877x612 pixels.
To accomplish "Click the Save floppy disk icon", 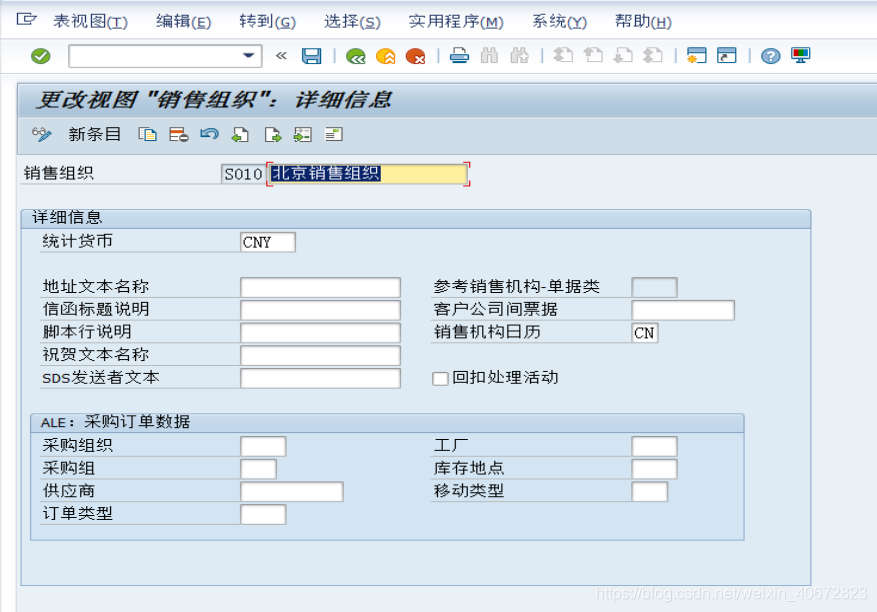I will point(312,56).
